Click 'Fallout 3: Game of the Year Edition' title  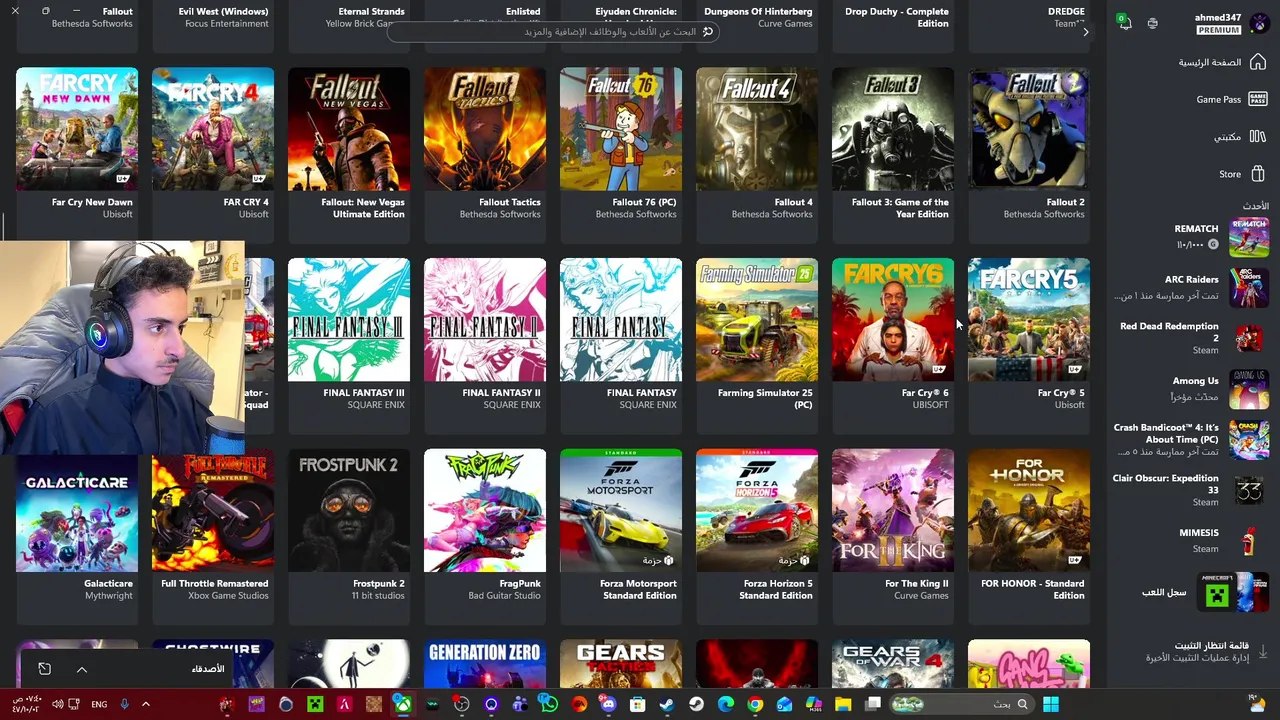[x=900, y=208]
